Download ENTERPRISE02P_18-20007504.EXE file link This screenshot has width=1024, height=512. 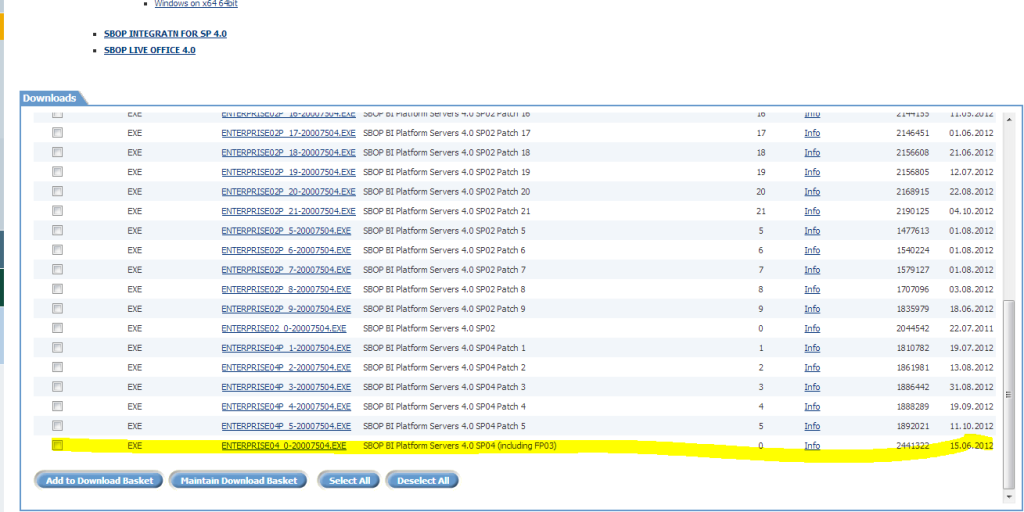click(288, 153)
